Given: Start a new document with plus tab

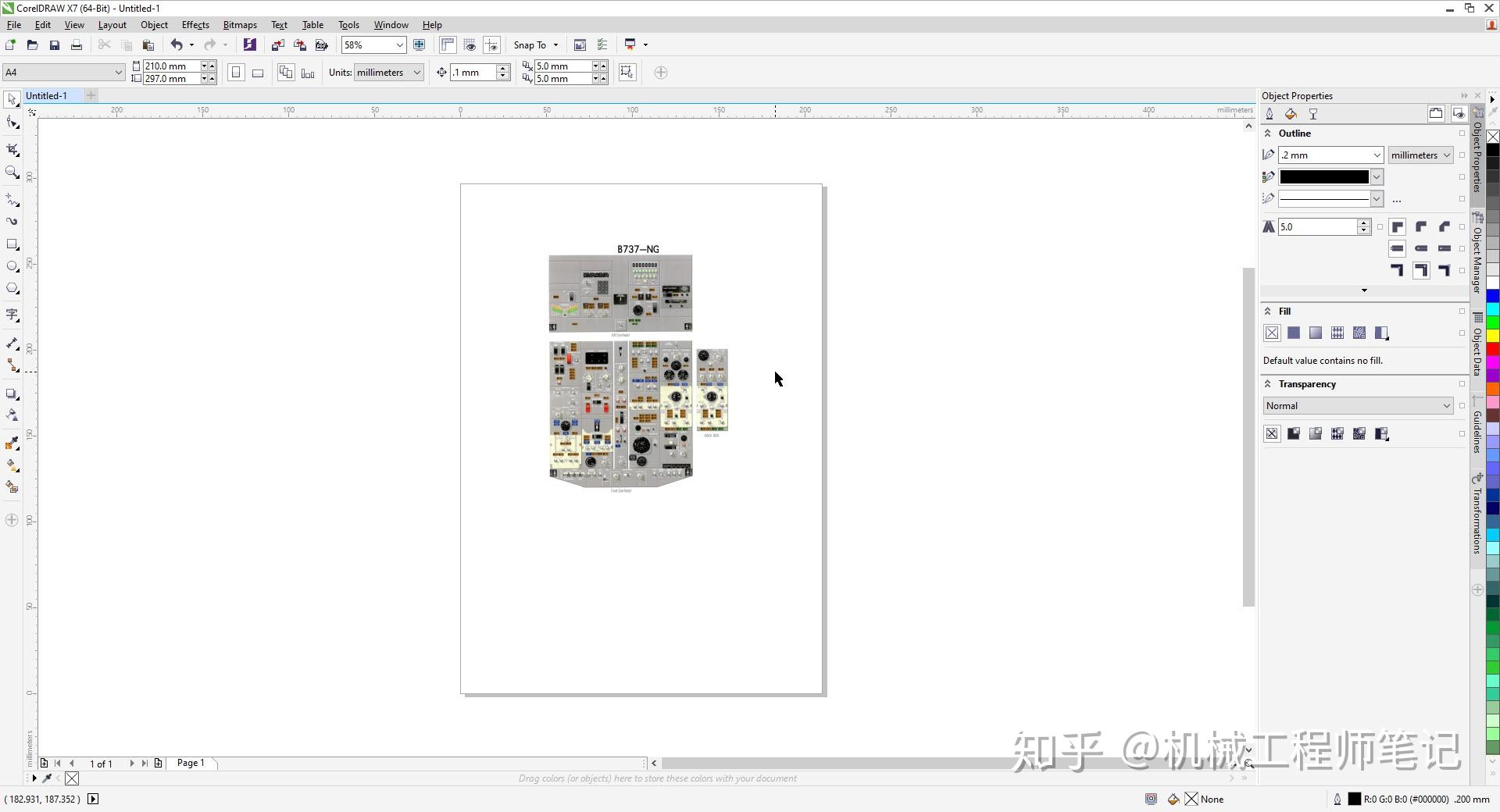Looking at the screenshot, I should [x=91, y=95].
